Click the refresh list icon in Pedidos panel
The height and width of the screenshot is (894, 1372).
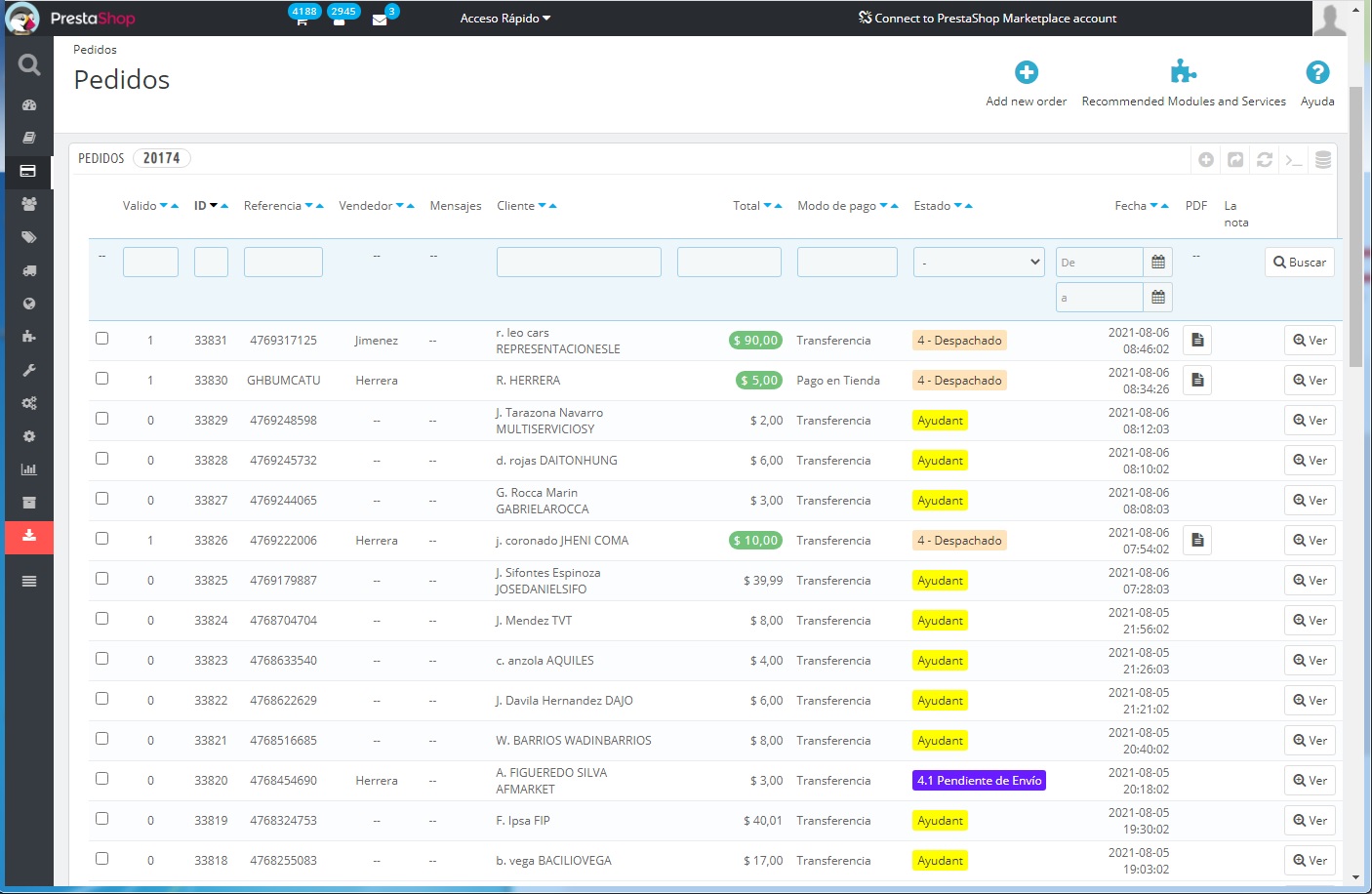tap(1265, 160)
